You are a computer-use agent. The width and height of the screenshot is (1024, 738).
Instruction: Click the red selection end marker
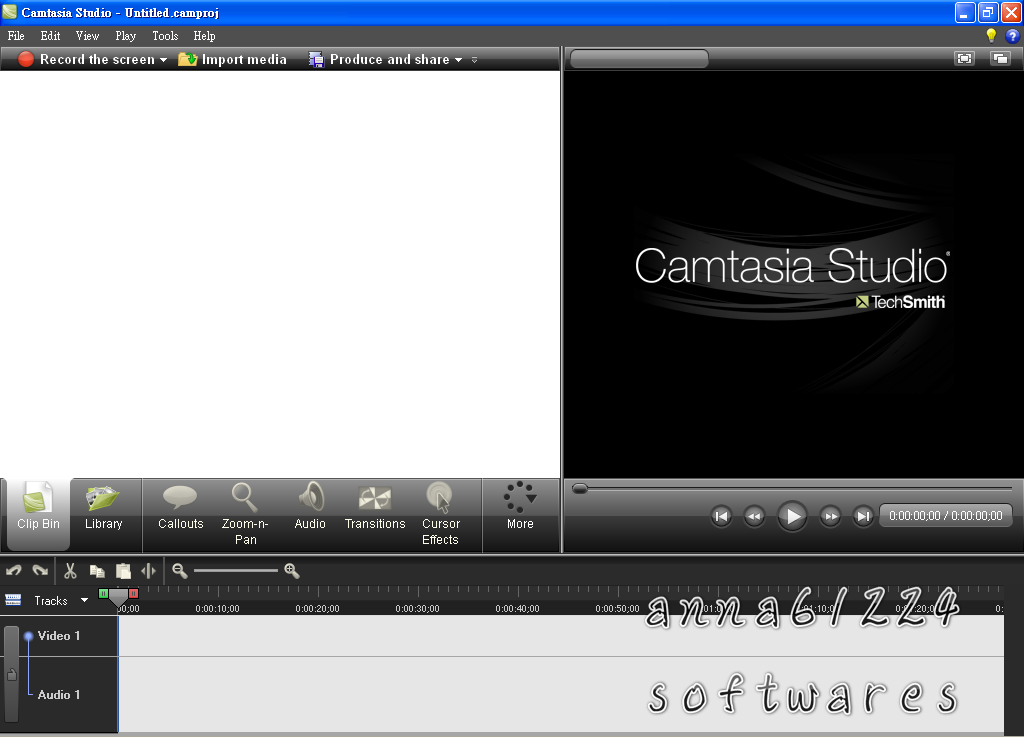tap(133, 594)
